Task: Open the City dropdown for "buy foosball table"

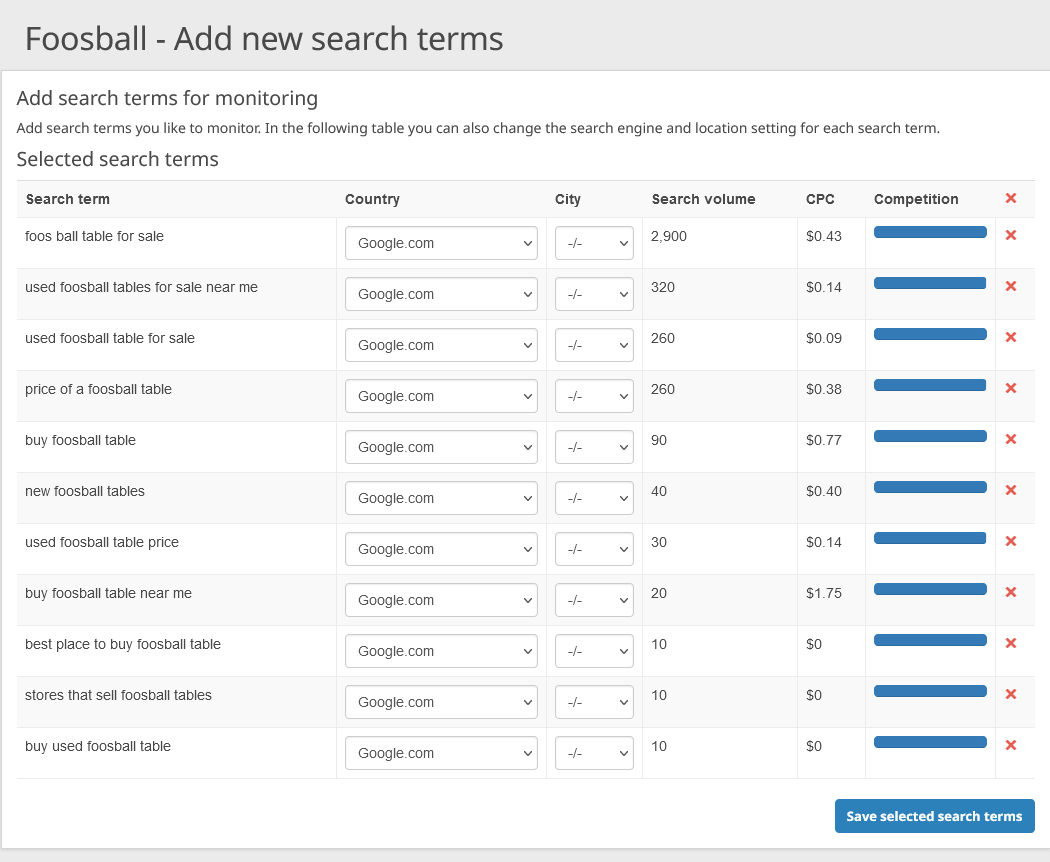Action: [x=594, y=447]
